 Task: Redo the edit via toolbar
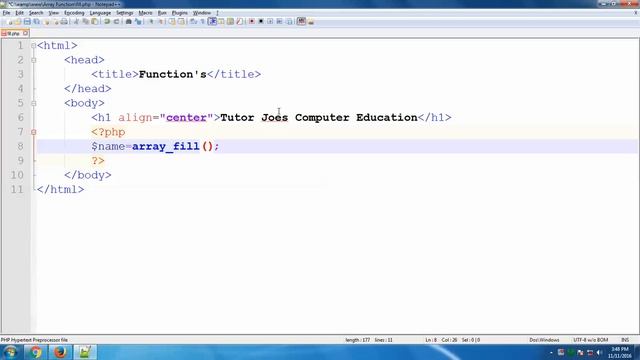point(116,21)
